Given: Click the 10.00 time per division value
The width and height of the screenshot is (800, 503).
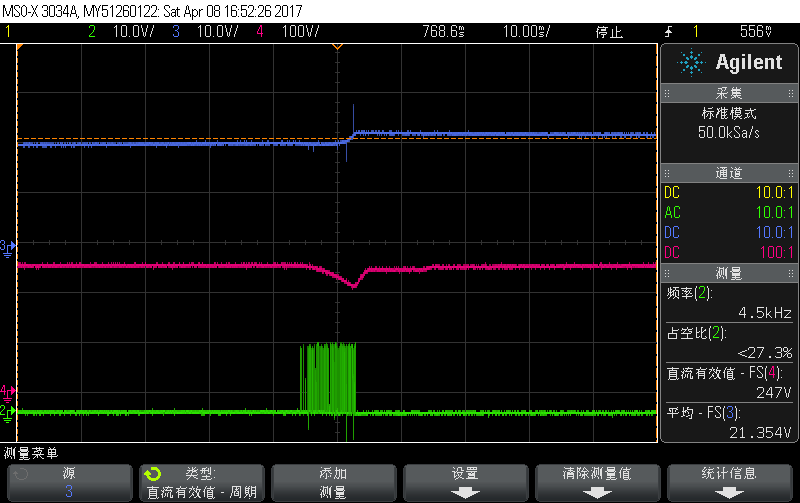Looking at the screenshot, I should coord(527,32).
